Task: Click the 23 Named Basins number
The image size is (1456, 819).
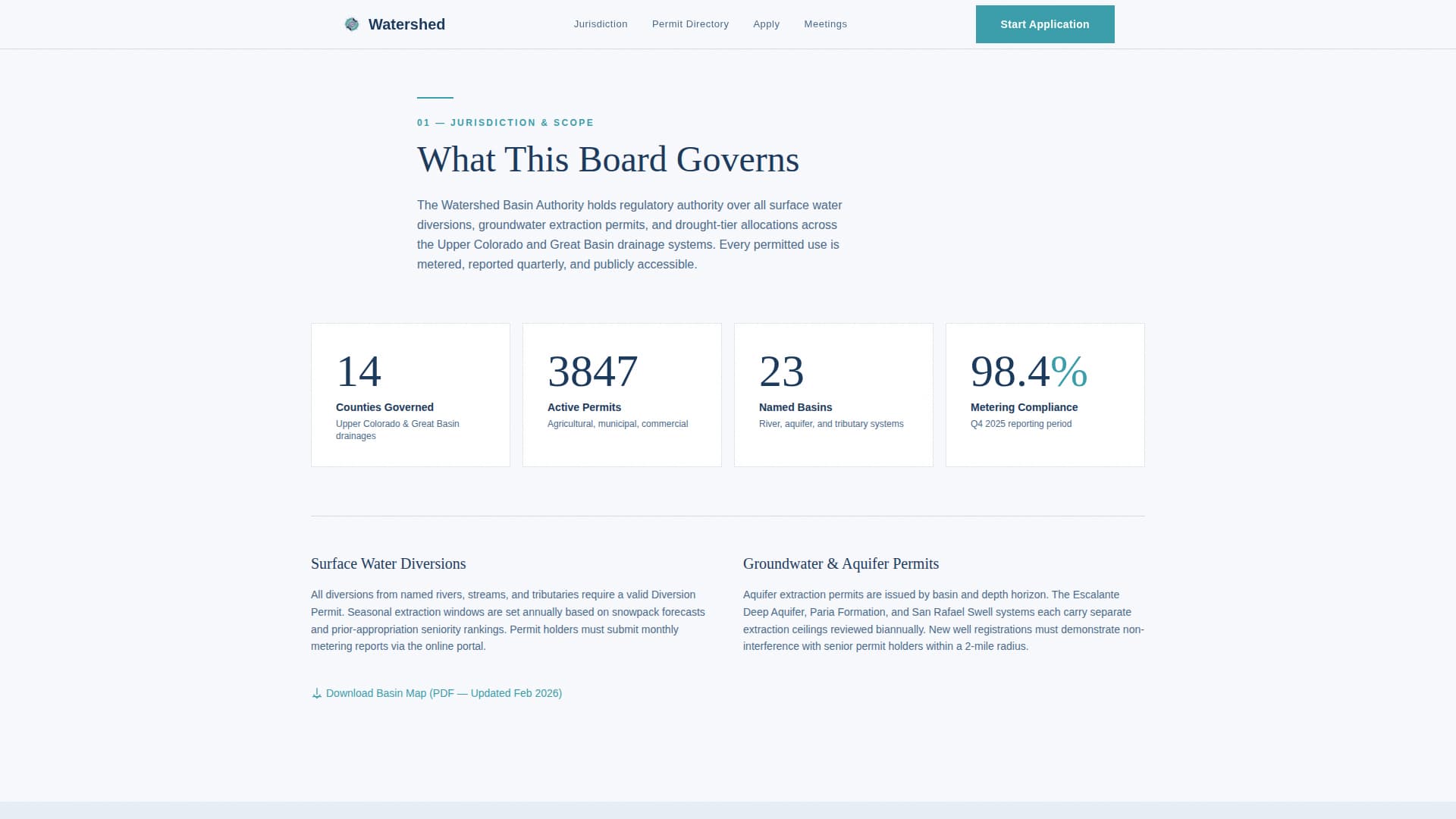Action: pos(781,372)
